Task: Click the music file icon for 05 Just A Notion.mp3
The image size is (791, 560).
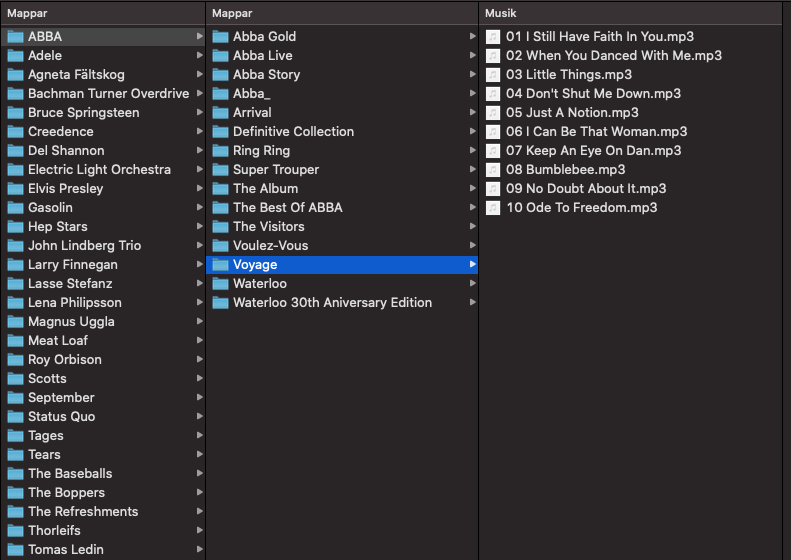Action: (x=493, y=113)
